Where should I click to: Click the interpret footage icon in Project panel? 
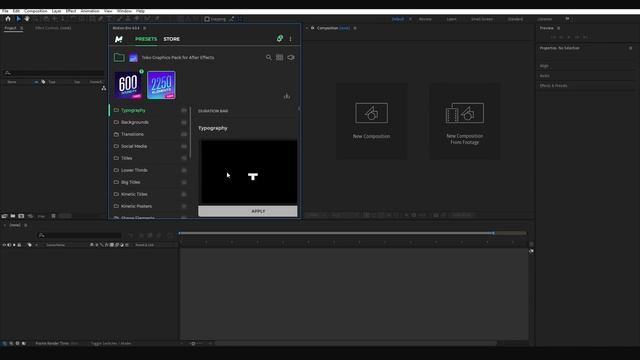[4, 216]
